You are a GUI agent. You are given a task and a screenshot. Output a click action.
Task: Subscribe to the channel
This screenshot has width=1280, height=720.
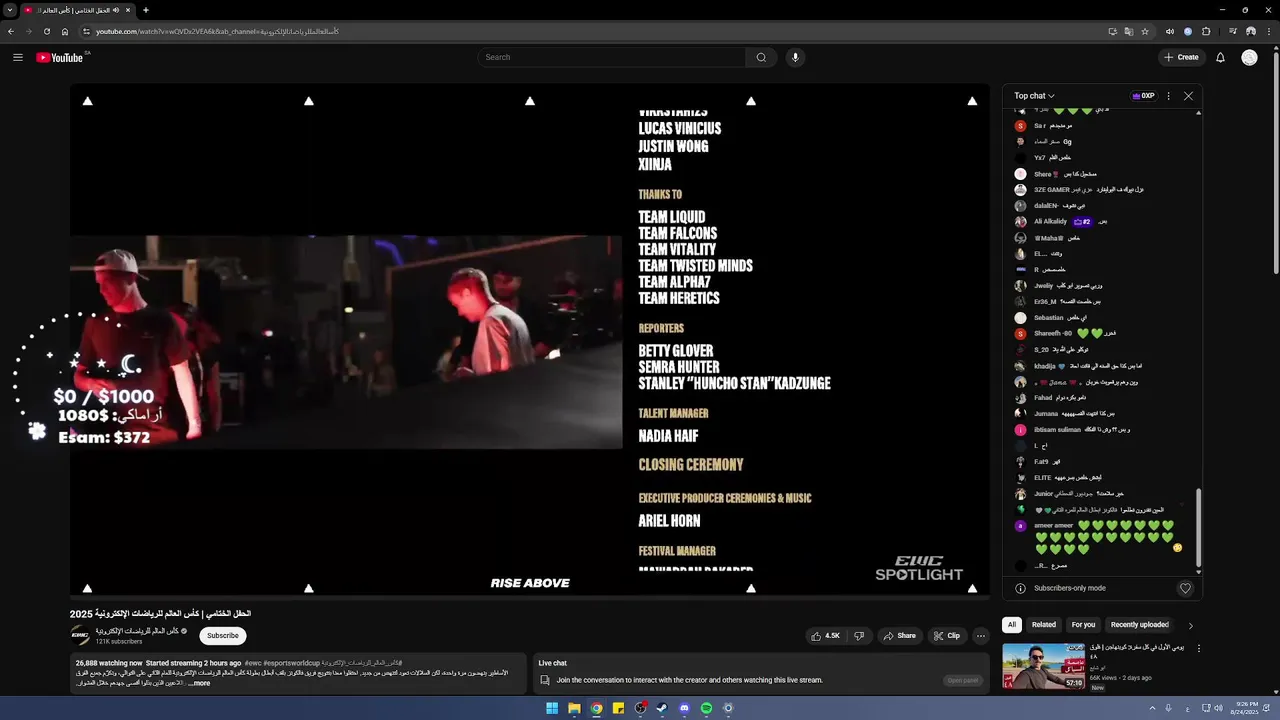222,636
